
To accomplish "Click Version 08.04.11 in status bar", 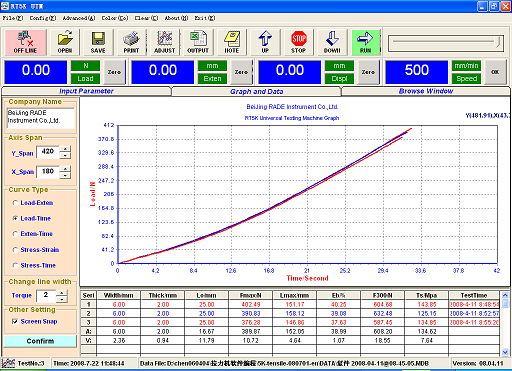I will click(478, 363).
